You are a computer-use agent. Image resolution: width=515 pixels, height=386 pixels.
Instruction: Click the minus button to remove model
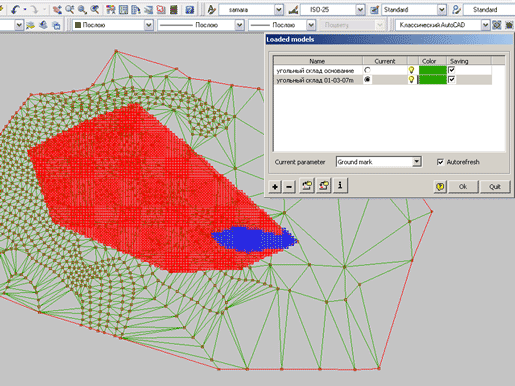(x=289, y=186)
